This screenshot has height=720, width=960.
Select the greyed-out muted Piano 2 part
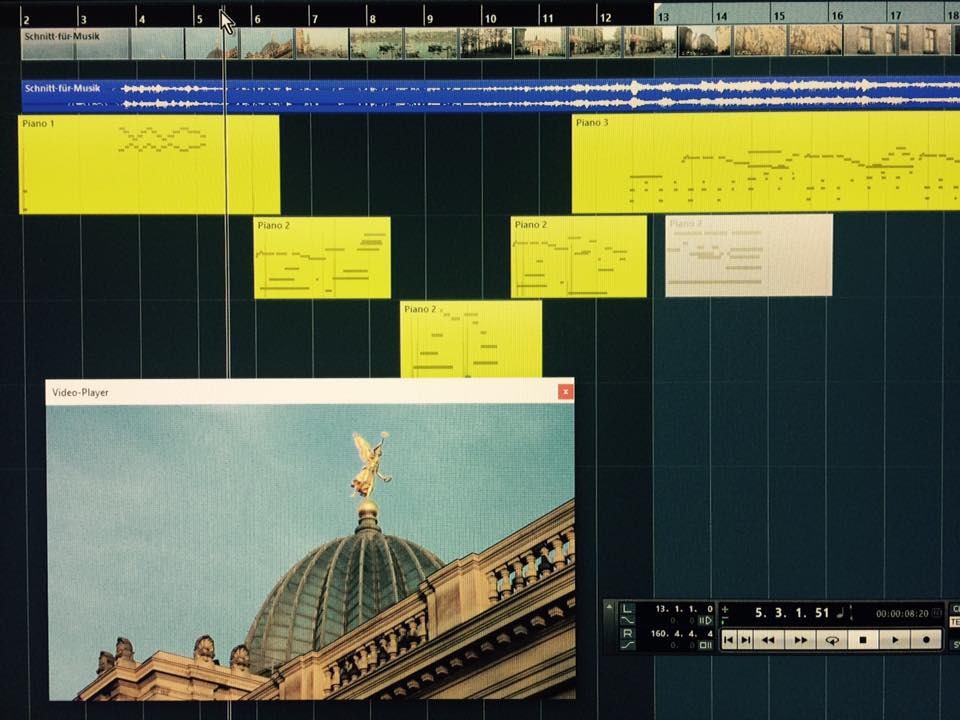coord(749,255)
